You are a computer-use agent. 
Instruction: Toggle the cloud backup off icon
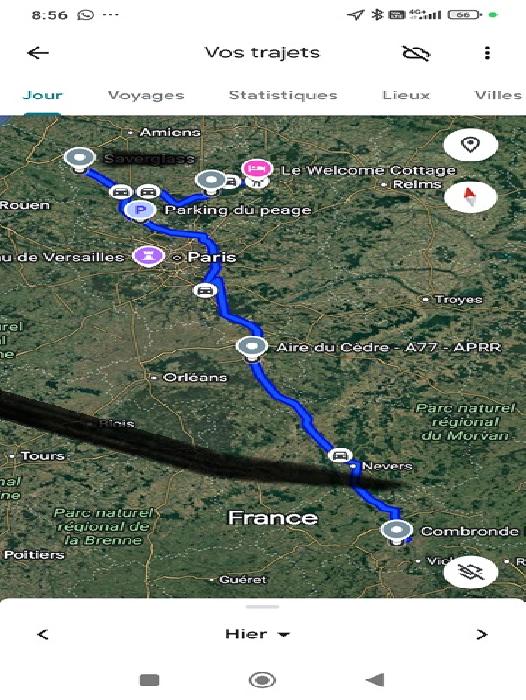(x=416, y=53)
